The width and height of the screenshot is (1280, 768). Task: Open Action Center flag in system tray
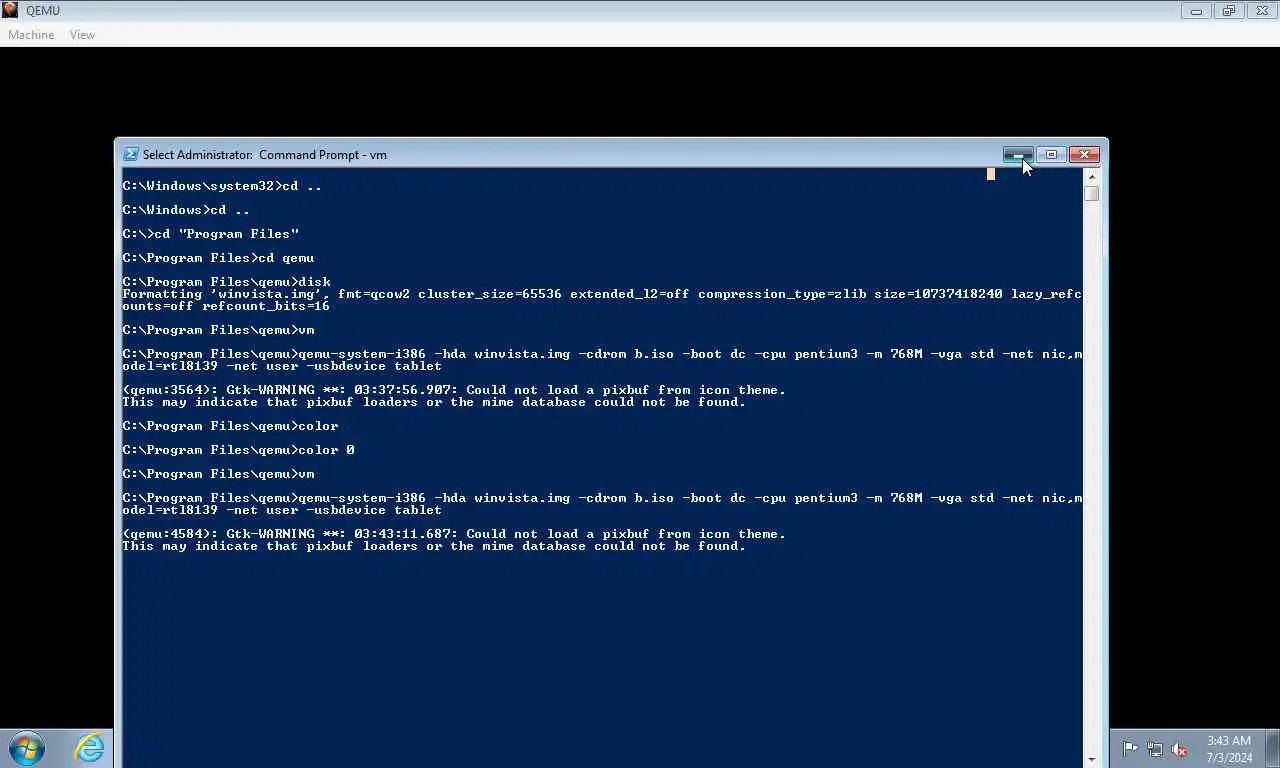[x=1130, y=749]
